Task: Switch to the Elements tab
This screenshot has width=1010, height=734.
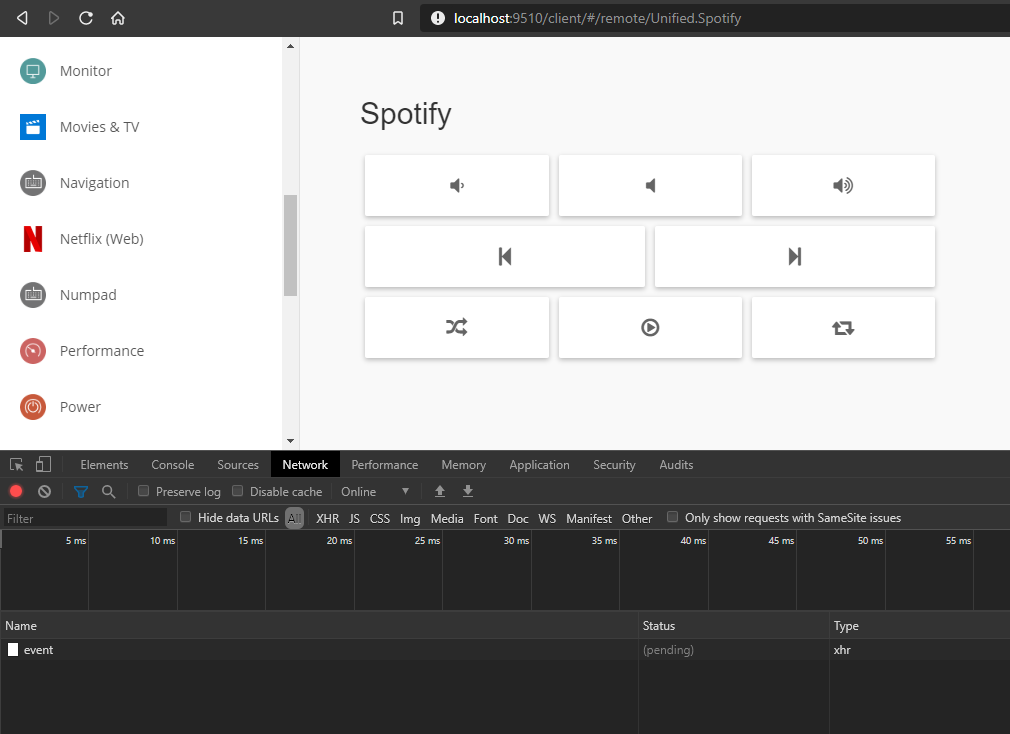Action: click(104, 464)
